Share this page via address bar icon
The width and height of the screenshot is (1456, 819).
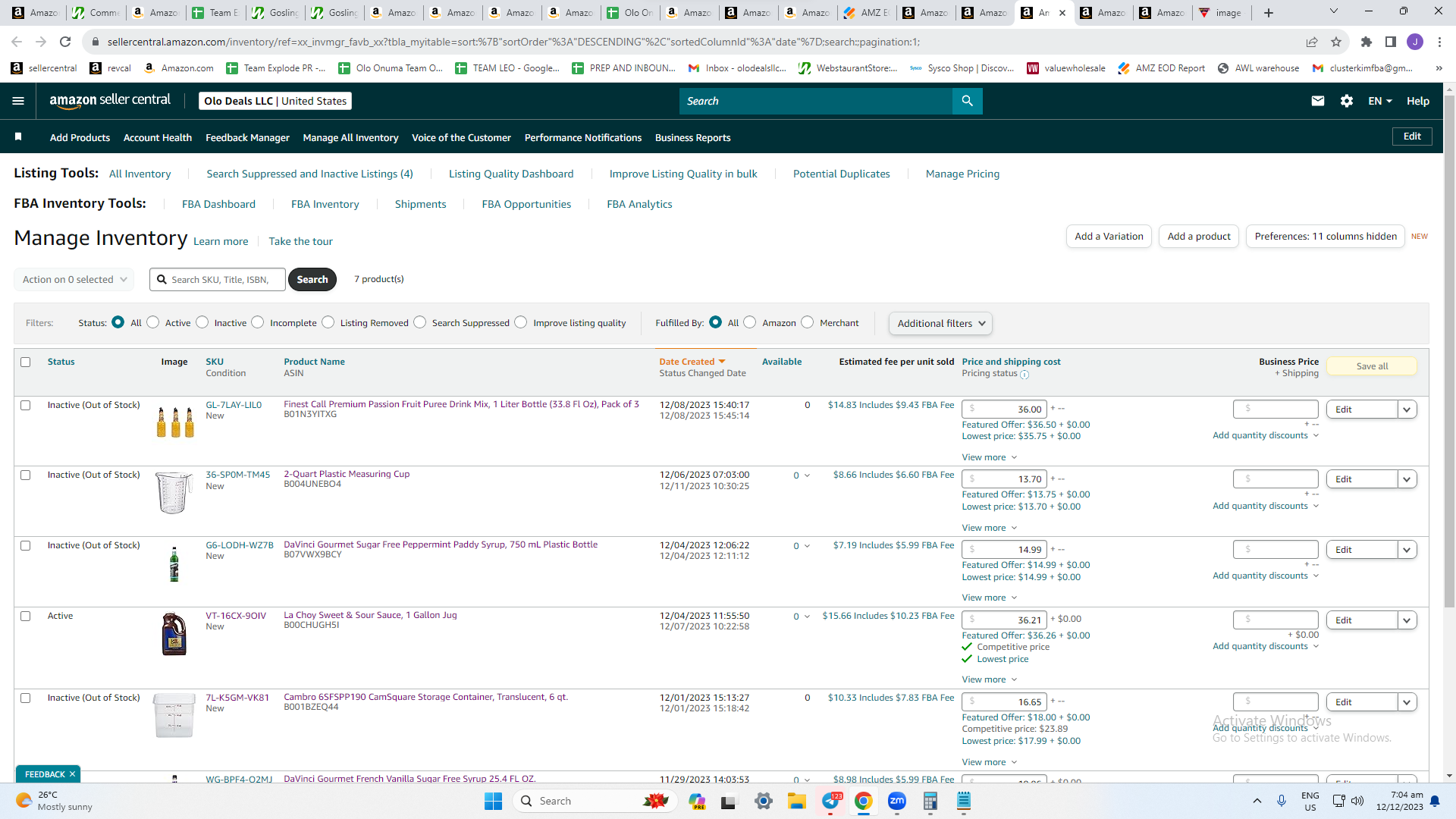pyautogui.click(x=1312, y=42)
